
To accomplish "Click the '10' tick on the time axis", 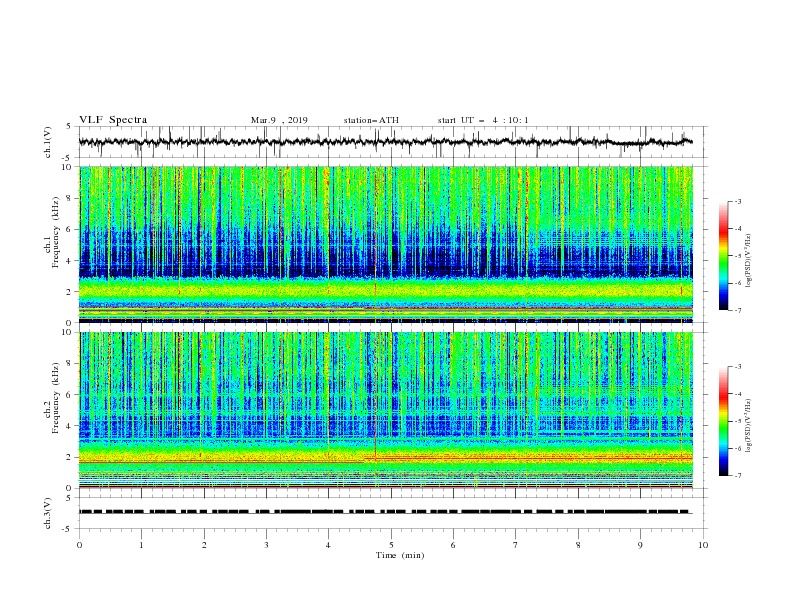I will click(703, 545).
